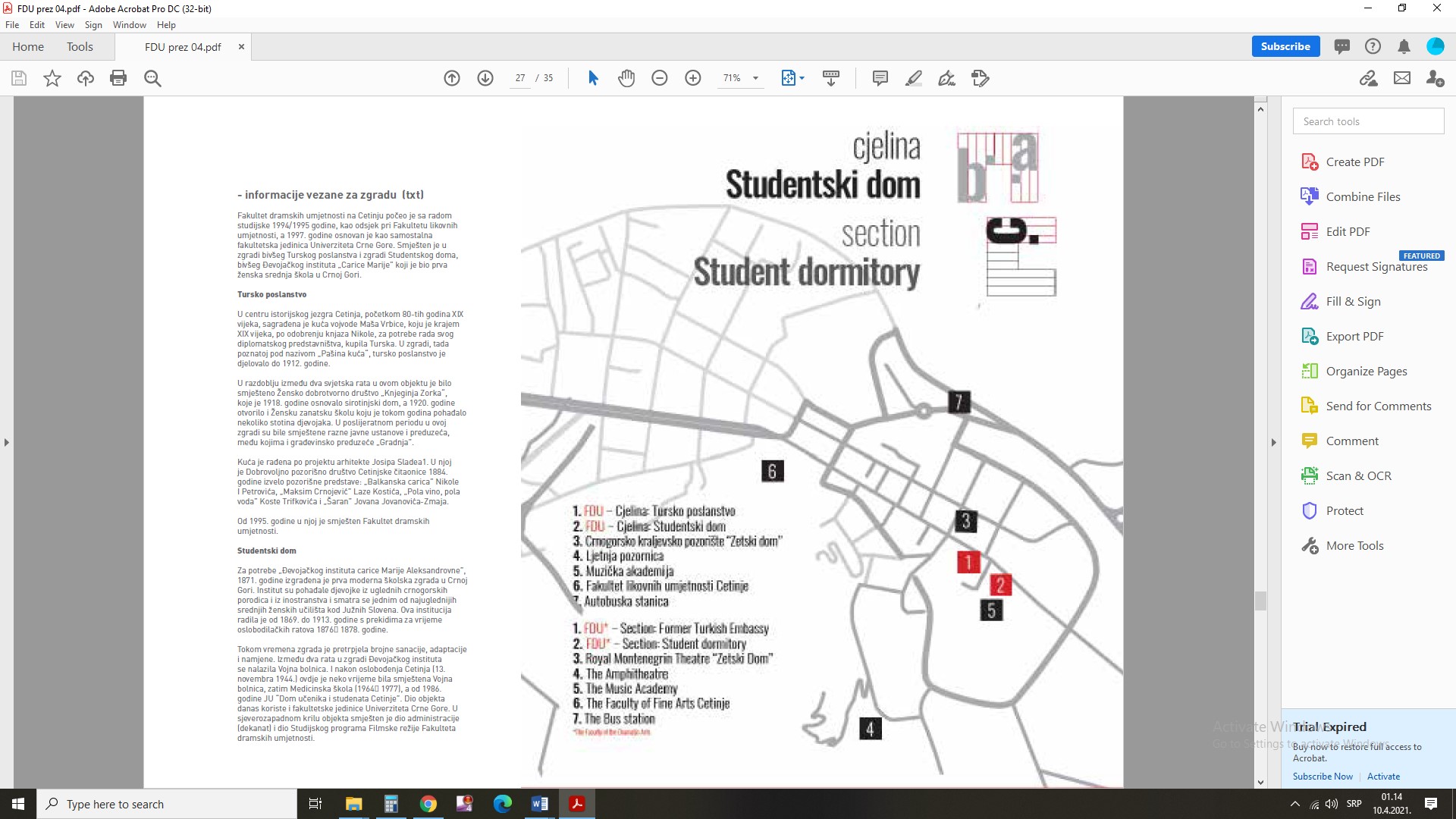1456x819 pixels.
Task: Open the find text magnifier
Action: tap(152, 78)
